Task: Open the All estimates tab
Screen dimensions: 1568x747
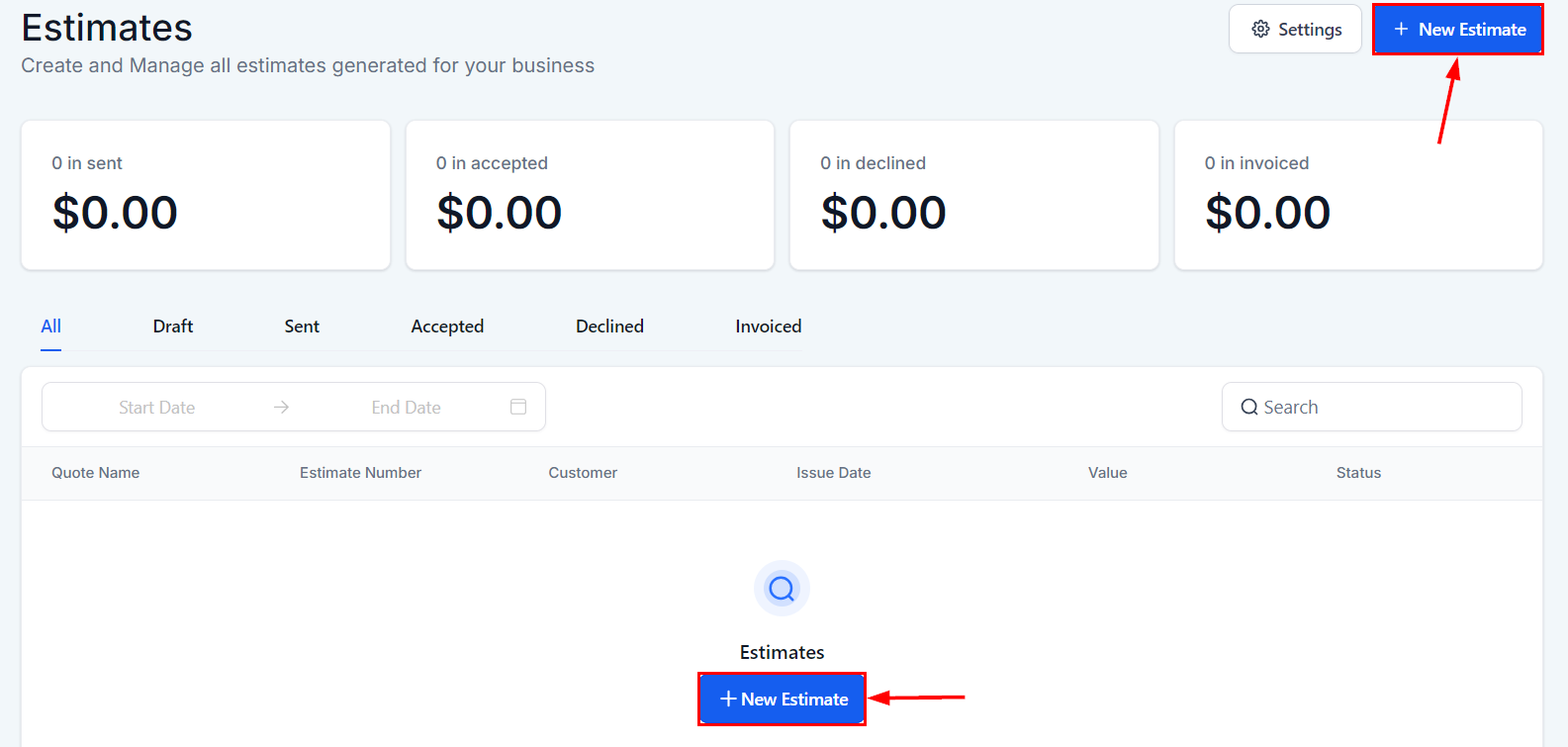Action: click(51, 327)
